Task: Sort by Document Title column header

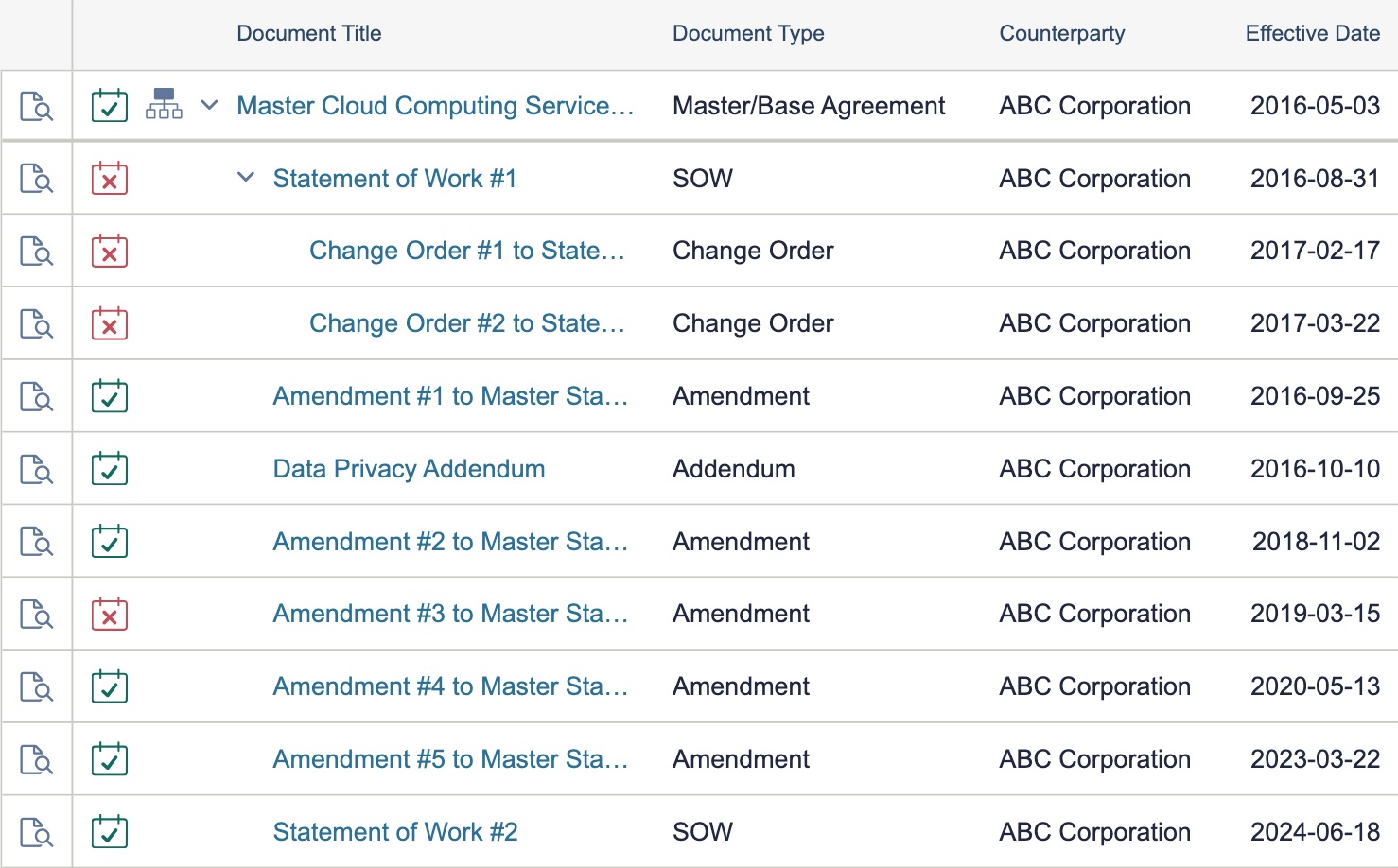Action: (309, 33)
